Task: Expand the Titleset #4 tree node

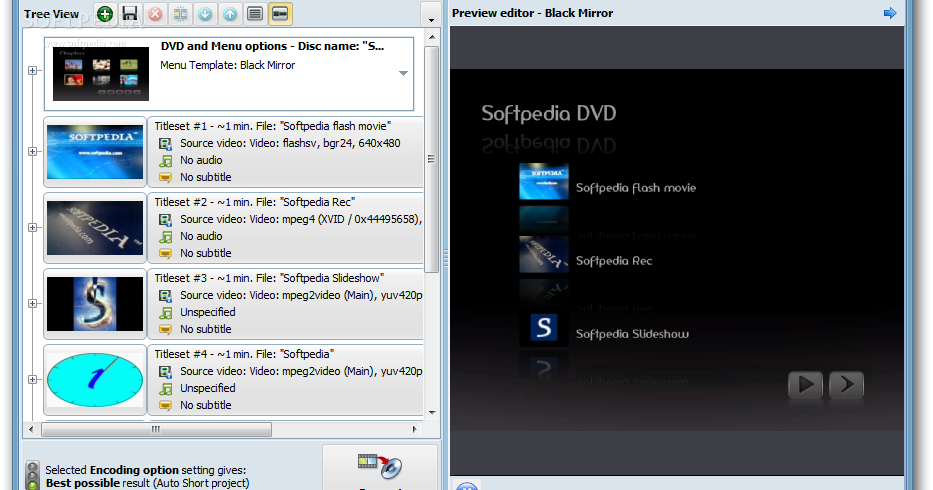Action: (33, 379)
